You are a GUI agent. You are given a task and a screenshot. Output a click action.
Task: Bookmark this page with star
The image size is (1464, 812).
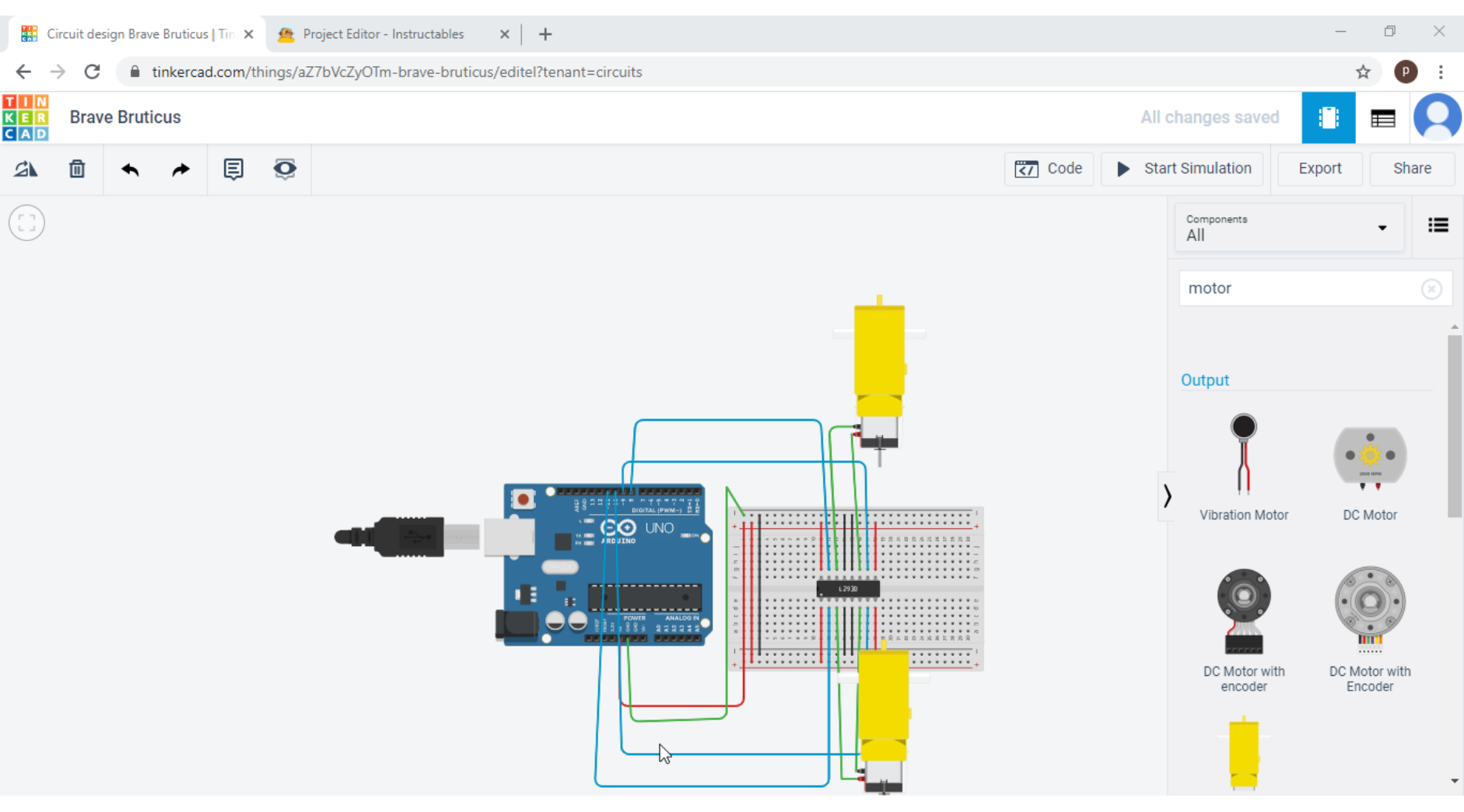click(1363, 72)
